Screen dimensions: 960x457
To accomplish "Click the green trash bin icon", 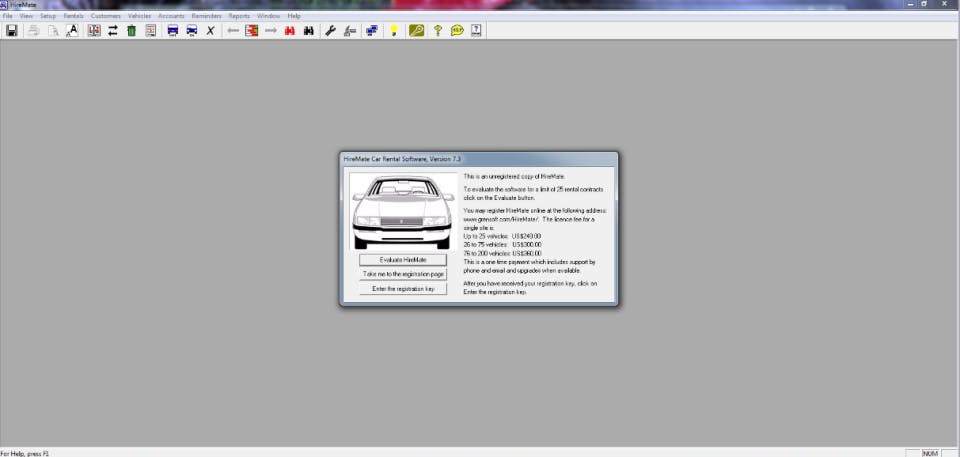I will pyautogui.click(x=132, y=31).
